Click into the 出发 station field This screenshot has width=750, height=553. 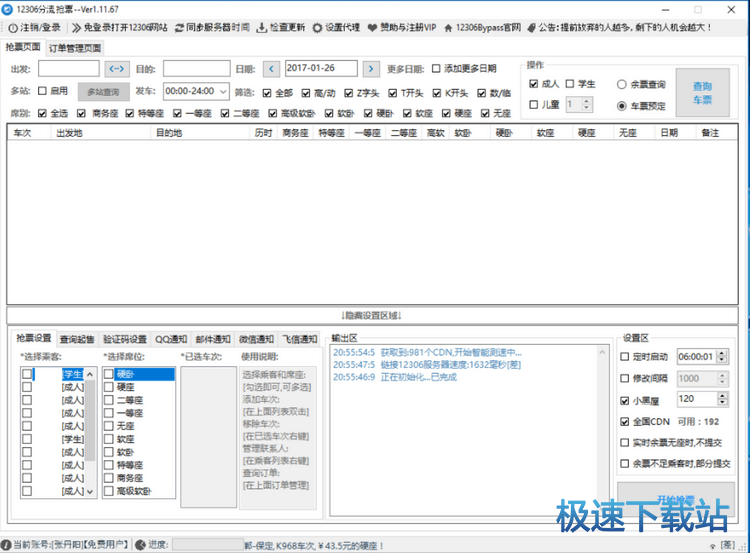(68, 69)
